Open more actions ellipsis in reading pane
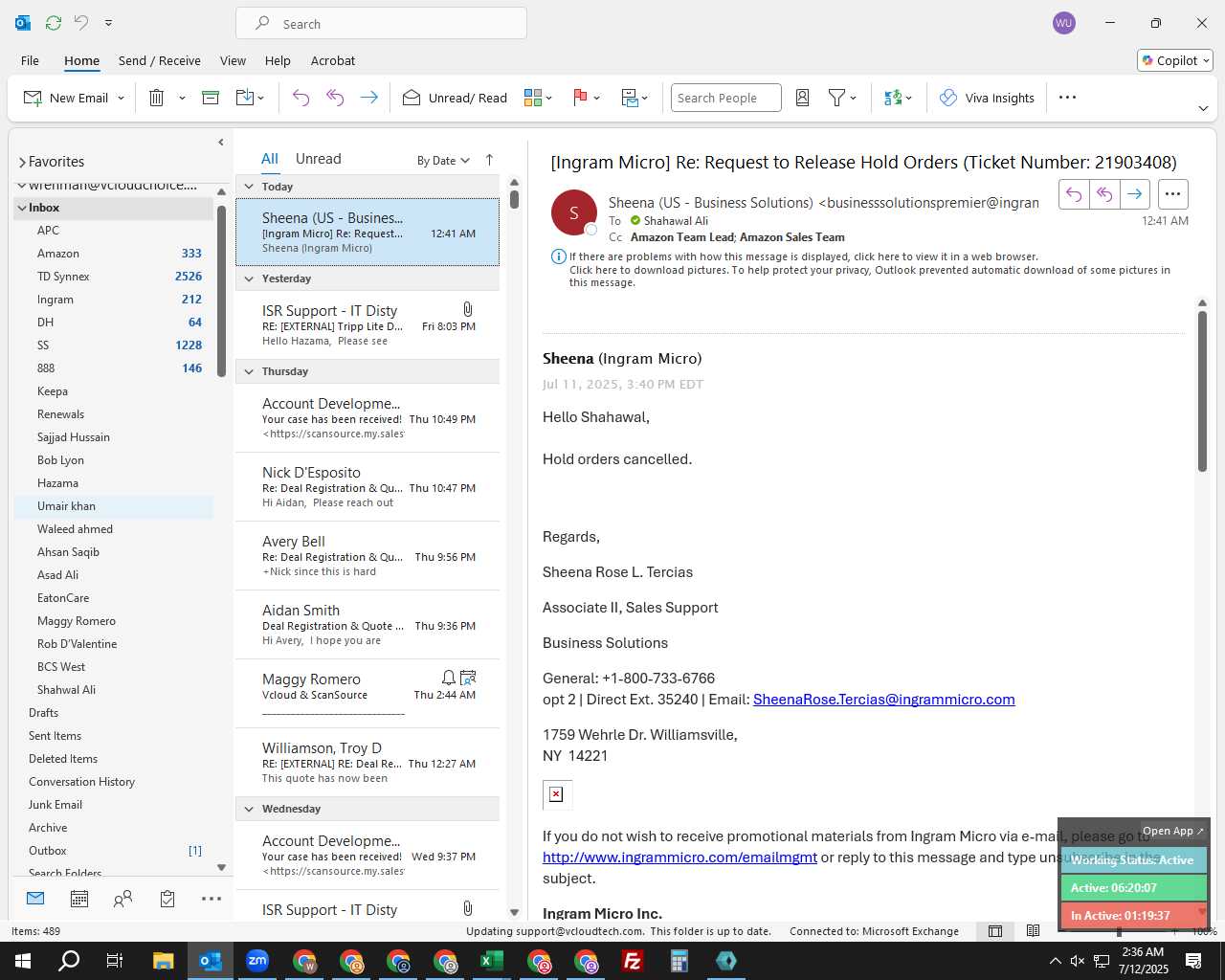Screen dimensions: 1225x980 point(1172,194)
